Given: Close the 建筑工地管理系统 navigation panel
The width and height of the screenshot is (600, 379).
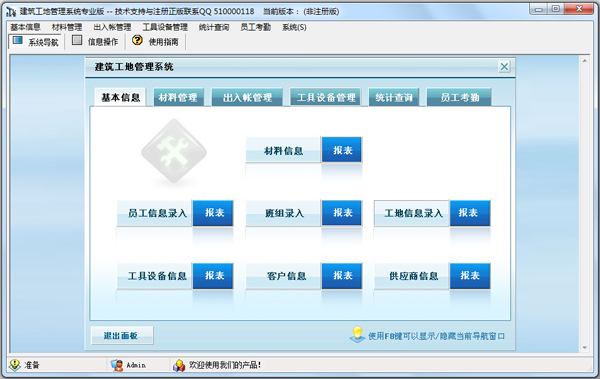Looking at the screenshot, I should click(x=504, y=67).
